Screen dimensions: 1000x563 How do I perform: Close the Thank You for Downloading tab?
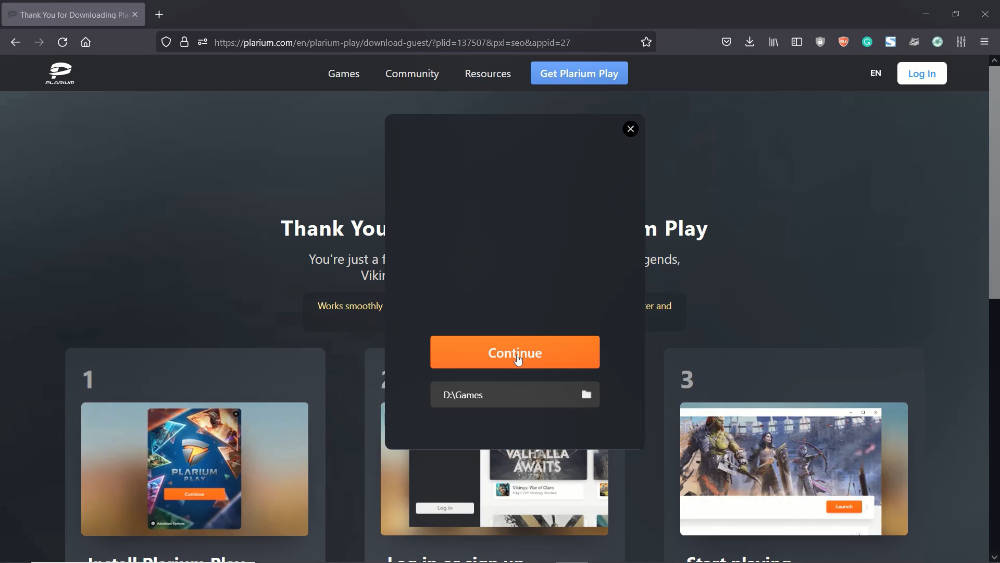[x=135, y=14]
